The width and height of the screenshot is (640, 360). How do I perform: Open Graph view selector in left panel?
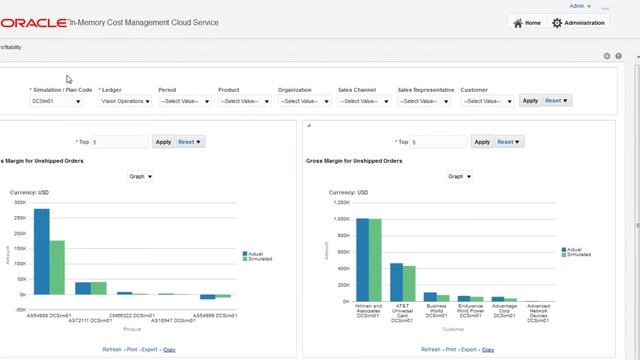pos(140,176)
